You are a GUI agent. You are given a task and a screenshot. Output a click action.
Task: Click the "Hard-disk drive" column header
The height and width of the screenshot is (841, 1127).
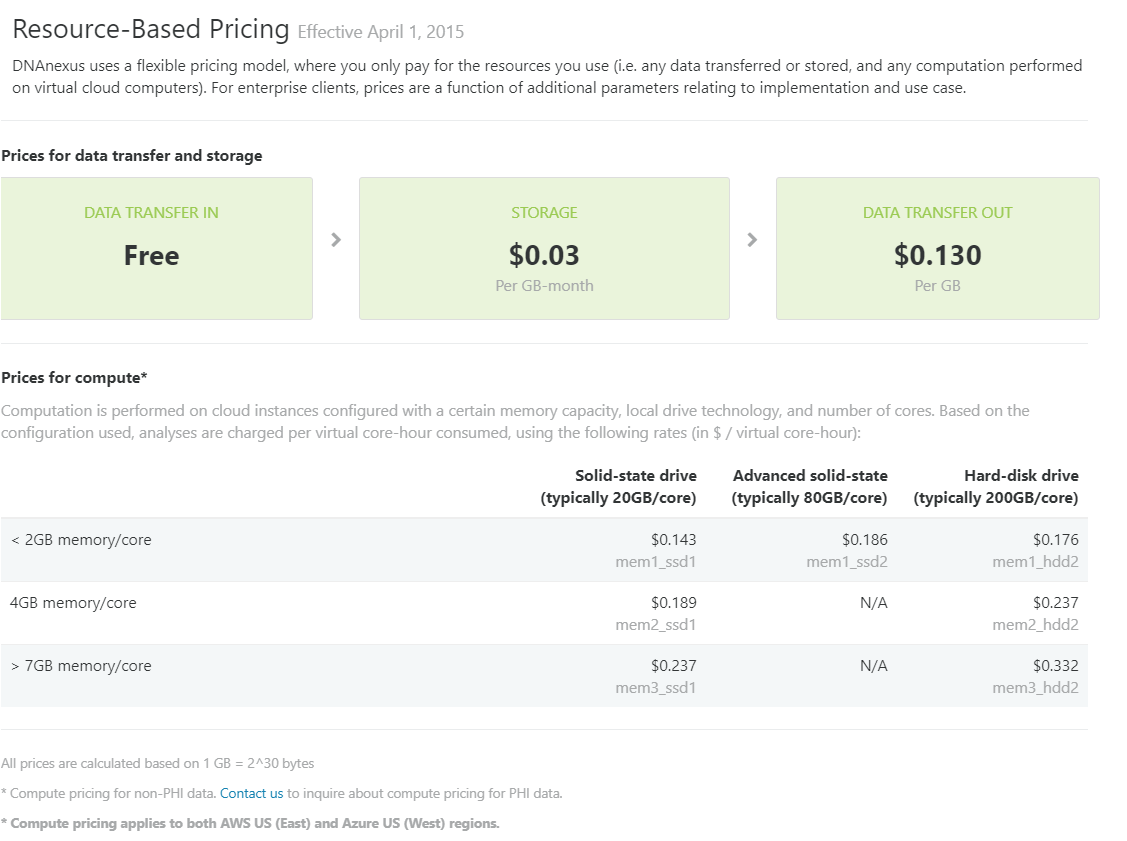click(x=1020, y=475)
